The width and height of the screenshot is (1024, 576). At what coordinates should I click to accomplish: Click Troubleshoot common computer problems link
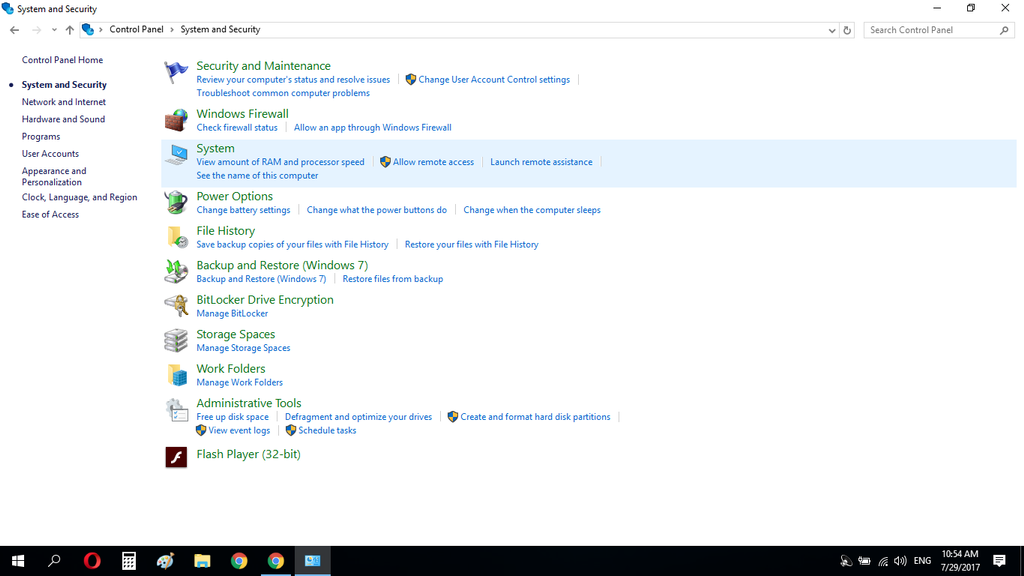[x=283, y=93]
